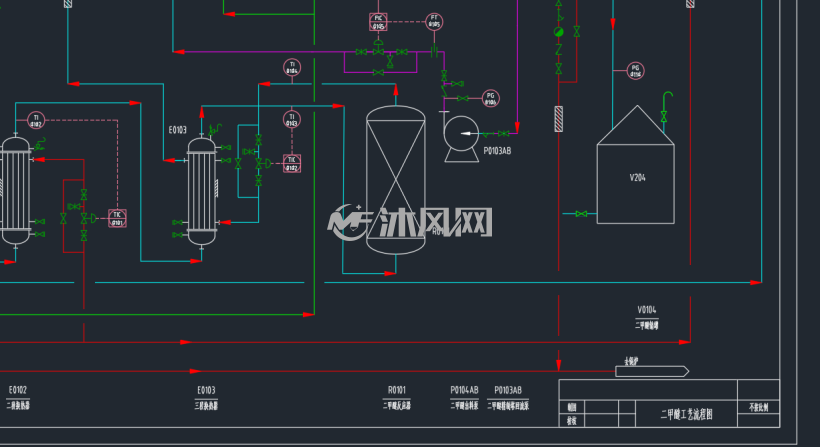Click the P0103AB label beside pump

[x=497, y=151]
